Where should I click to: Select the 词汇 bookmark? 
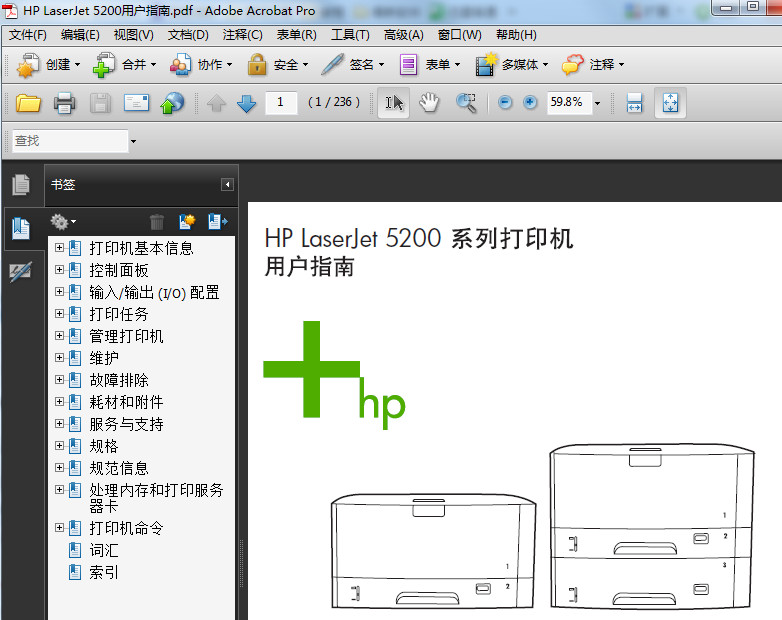point(104,550)
